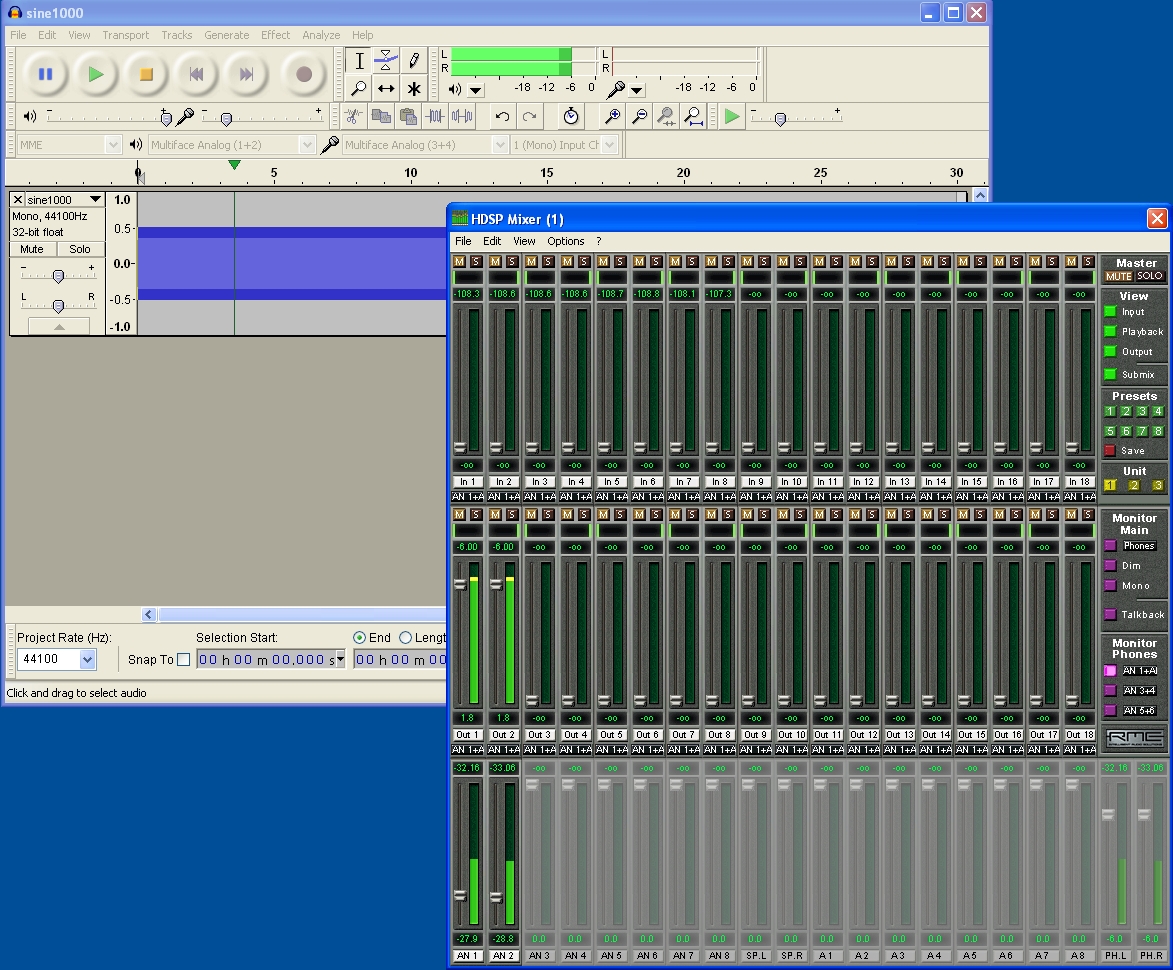Toggle the Submix view in HDSP Mixer
This screenshot has width=1173, height=970.
point(1110,375)
